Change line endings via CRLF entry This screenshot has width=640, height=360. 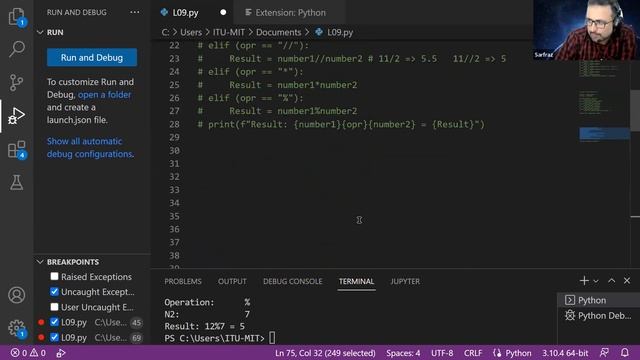(473, 353)
